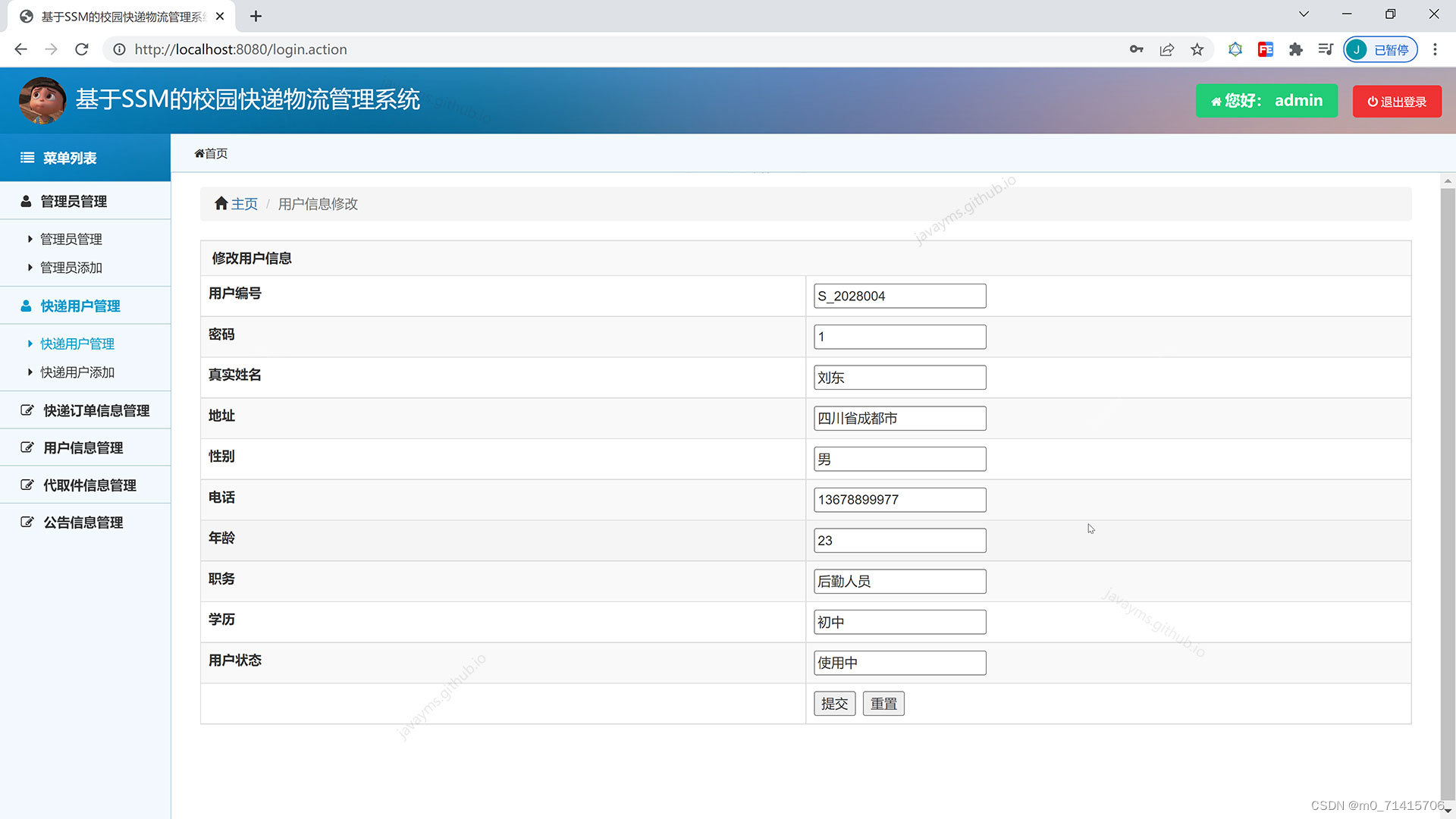1456x819 pixels.
Task: Collapse 快递用户管理 sidebar section
Action: [80, 306]
